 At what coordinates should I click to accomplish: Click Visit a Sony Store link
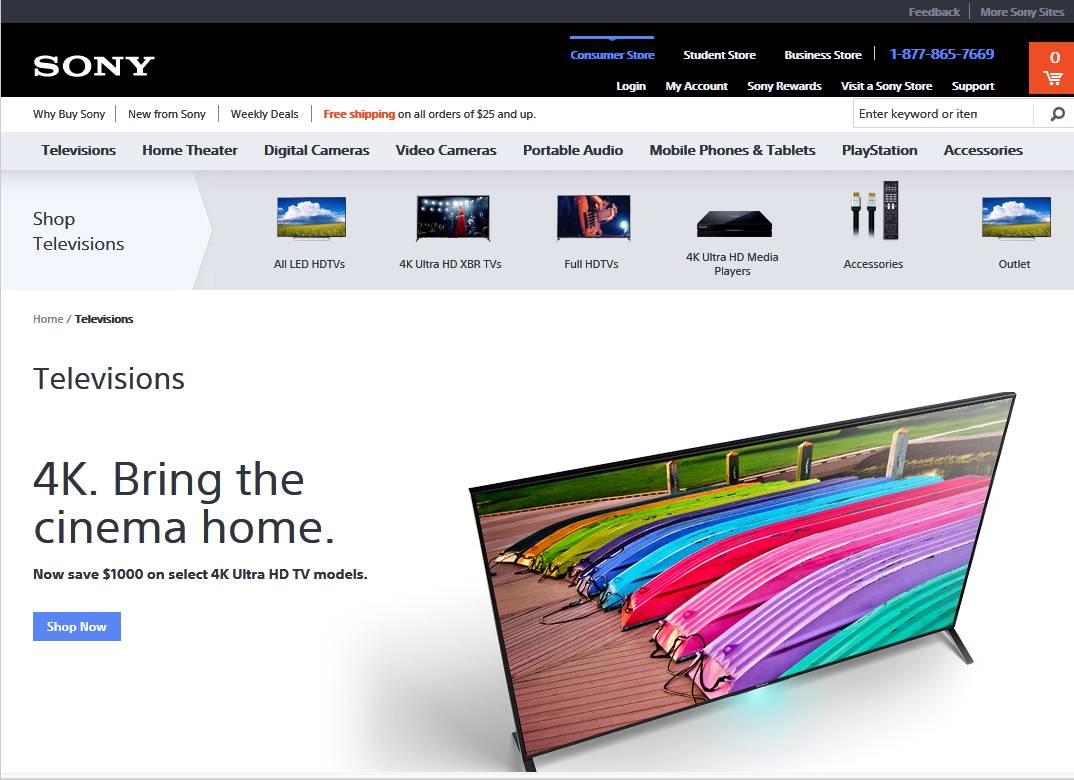point(886,86)
